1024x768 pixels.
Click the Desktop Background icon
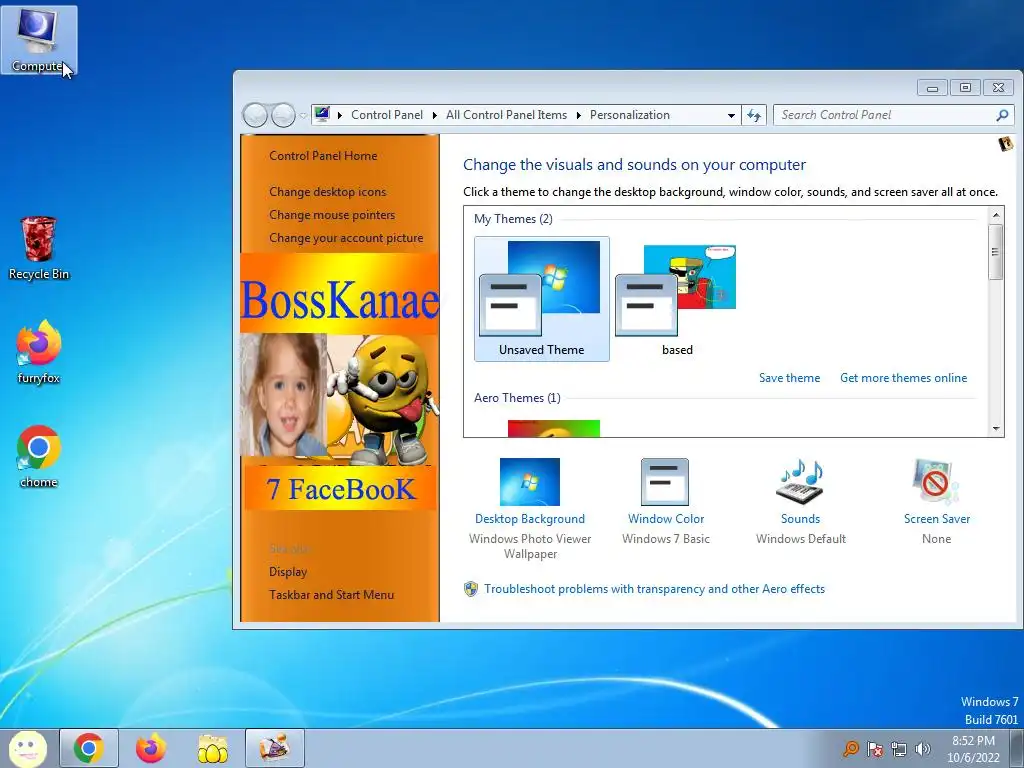click(530, 482)
